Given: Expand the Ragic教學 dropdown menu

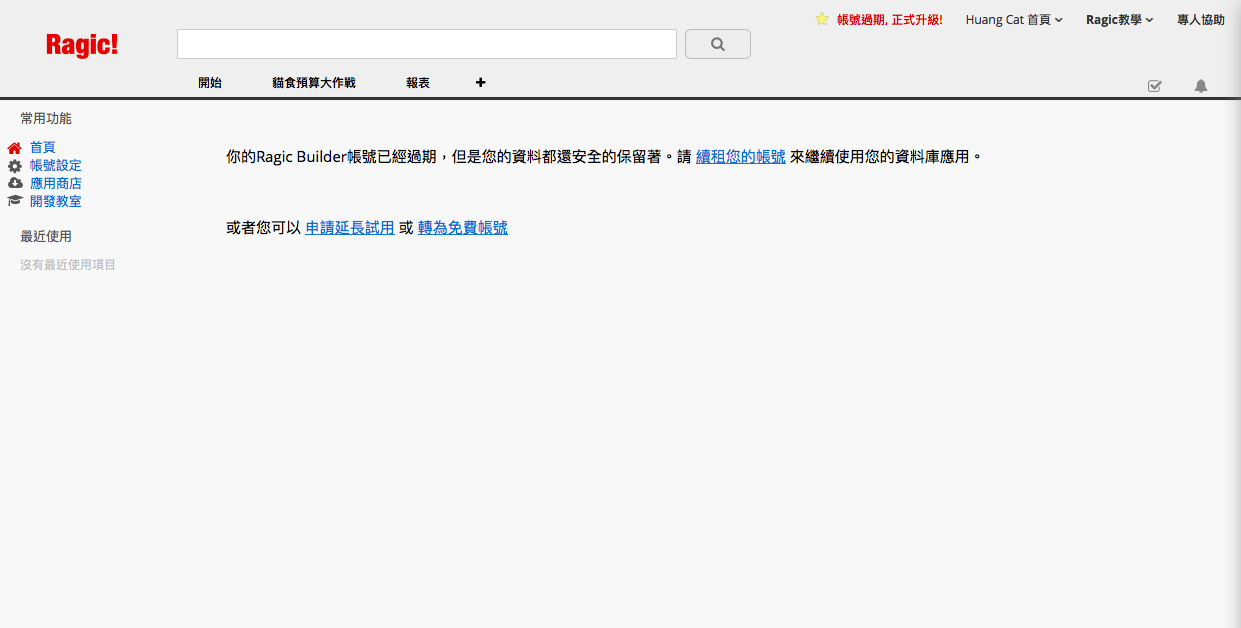Looking at the screenshot, I should click(1120, 19).
